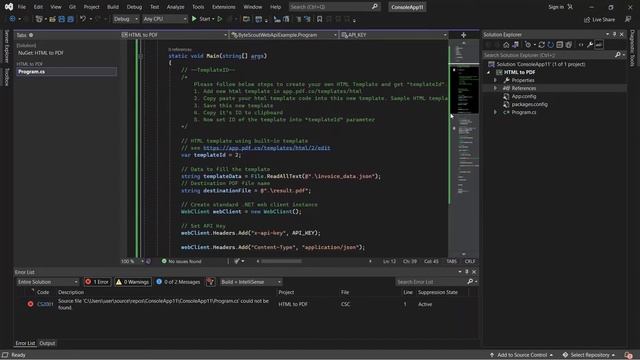Collapse the HTML to PDF project node
Image resolution: width=640 pixels, height=360 pixels.
[x=489, y=72]
